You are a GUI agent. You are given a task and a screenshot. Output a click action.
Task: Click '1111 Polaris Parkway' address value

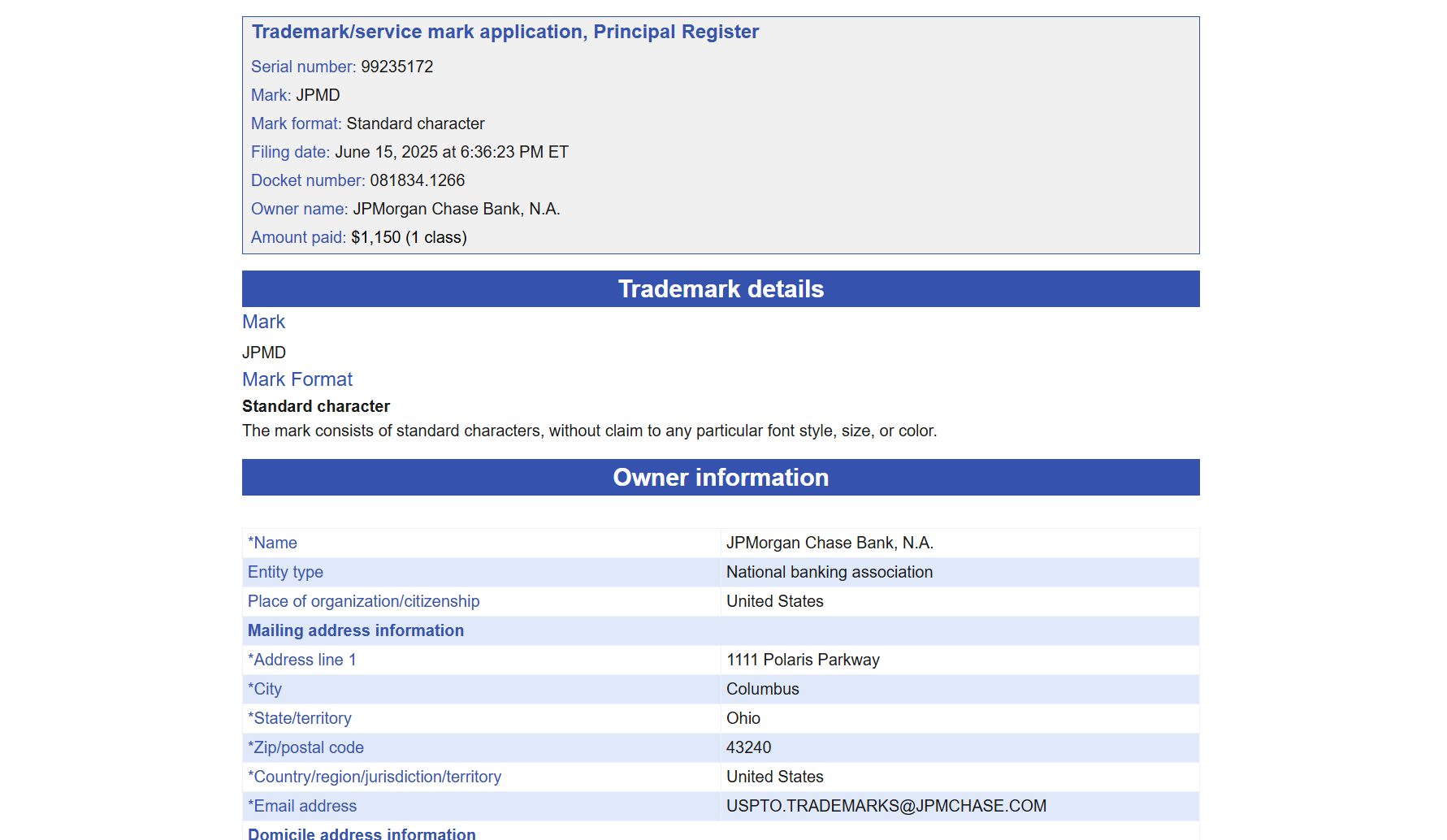pos(803,660)
